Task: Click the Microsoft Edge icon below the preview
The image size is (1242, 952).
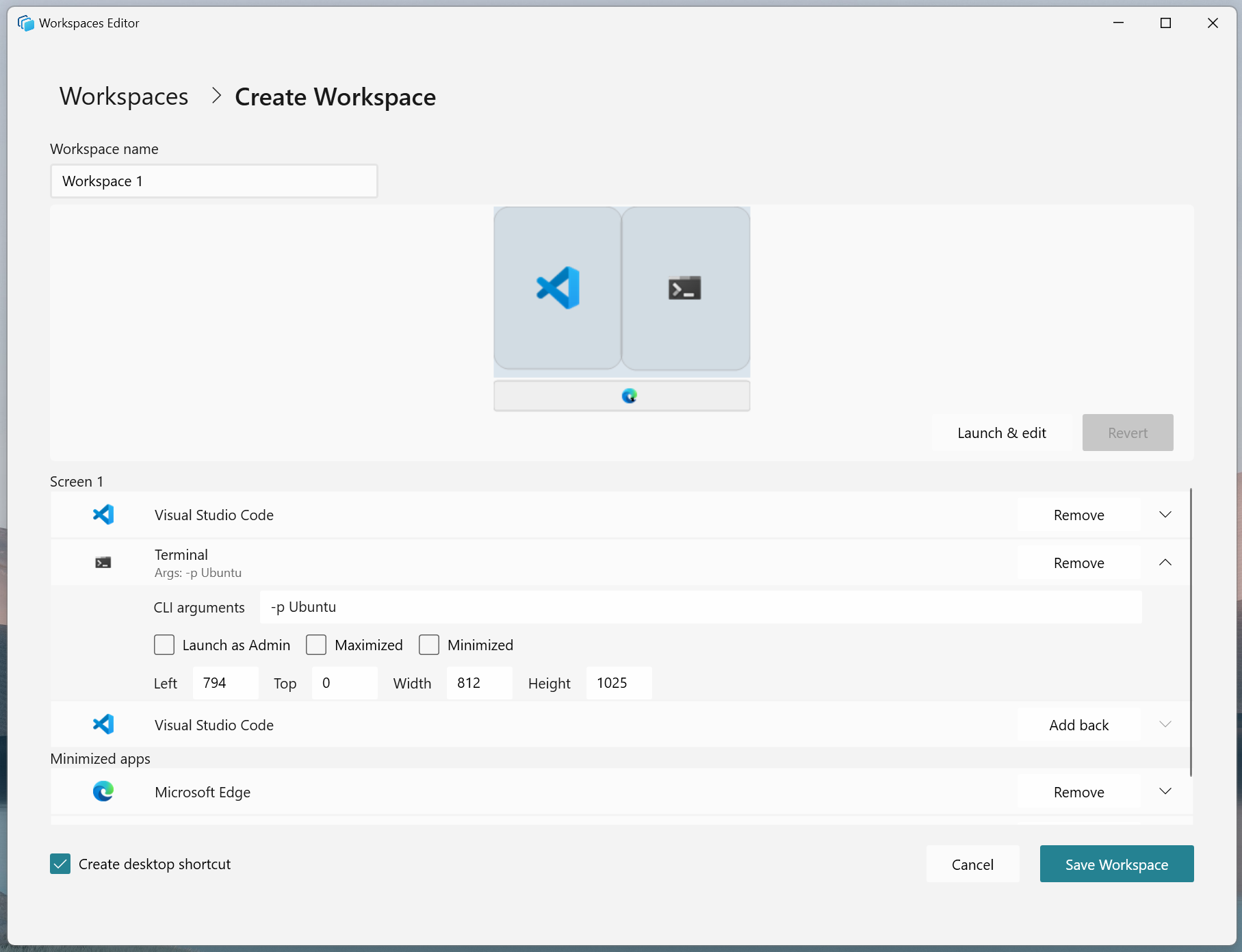Action: point(630,396)
